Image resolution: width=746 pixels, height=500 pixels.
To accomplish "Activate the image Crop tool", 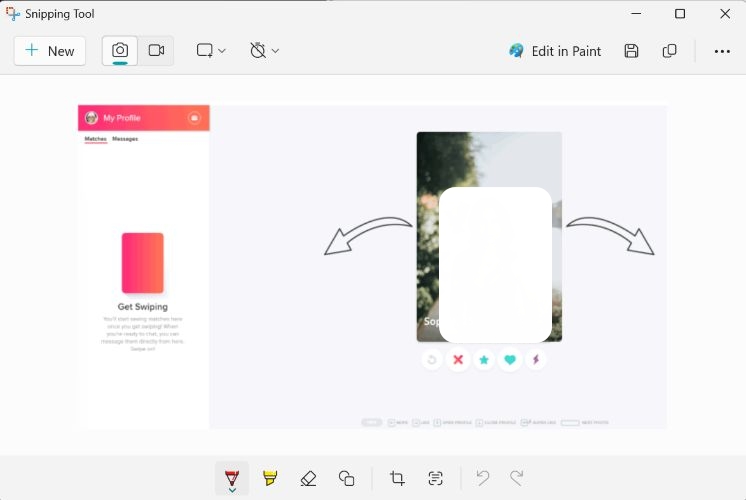I will pos(397,478).
